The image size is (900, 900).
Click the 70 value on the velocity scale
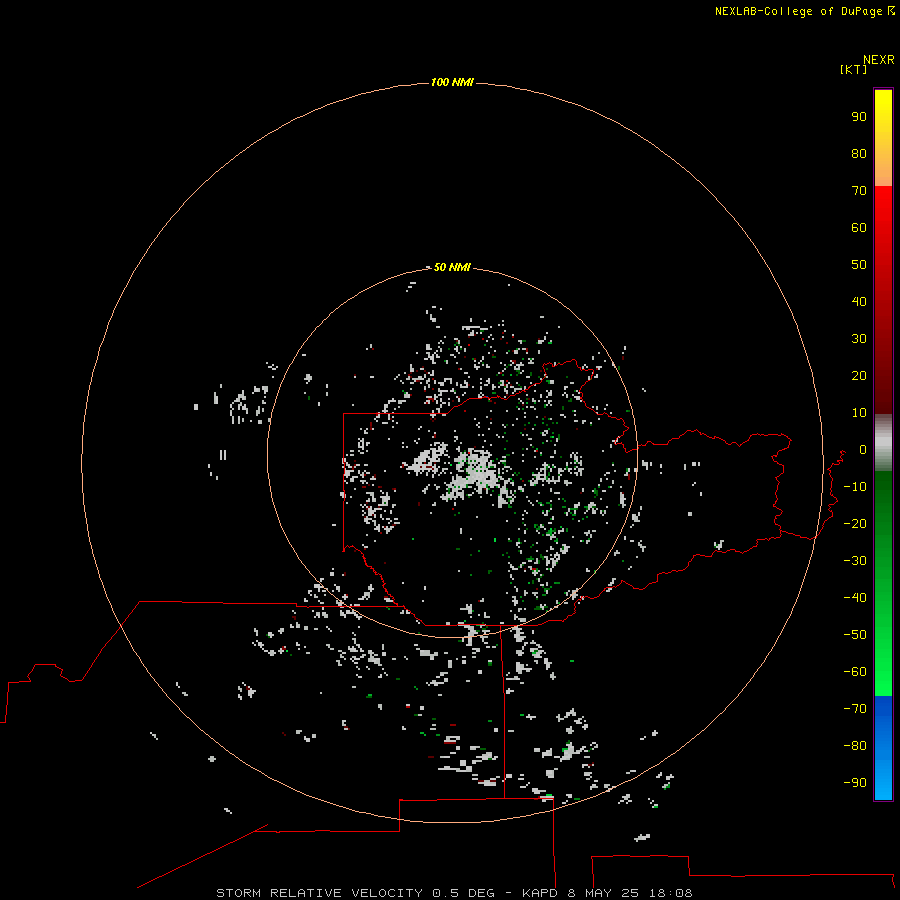(x=859, y=191)
